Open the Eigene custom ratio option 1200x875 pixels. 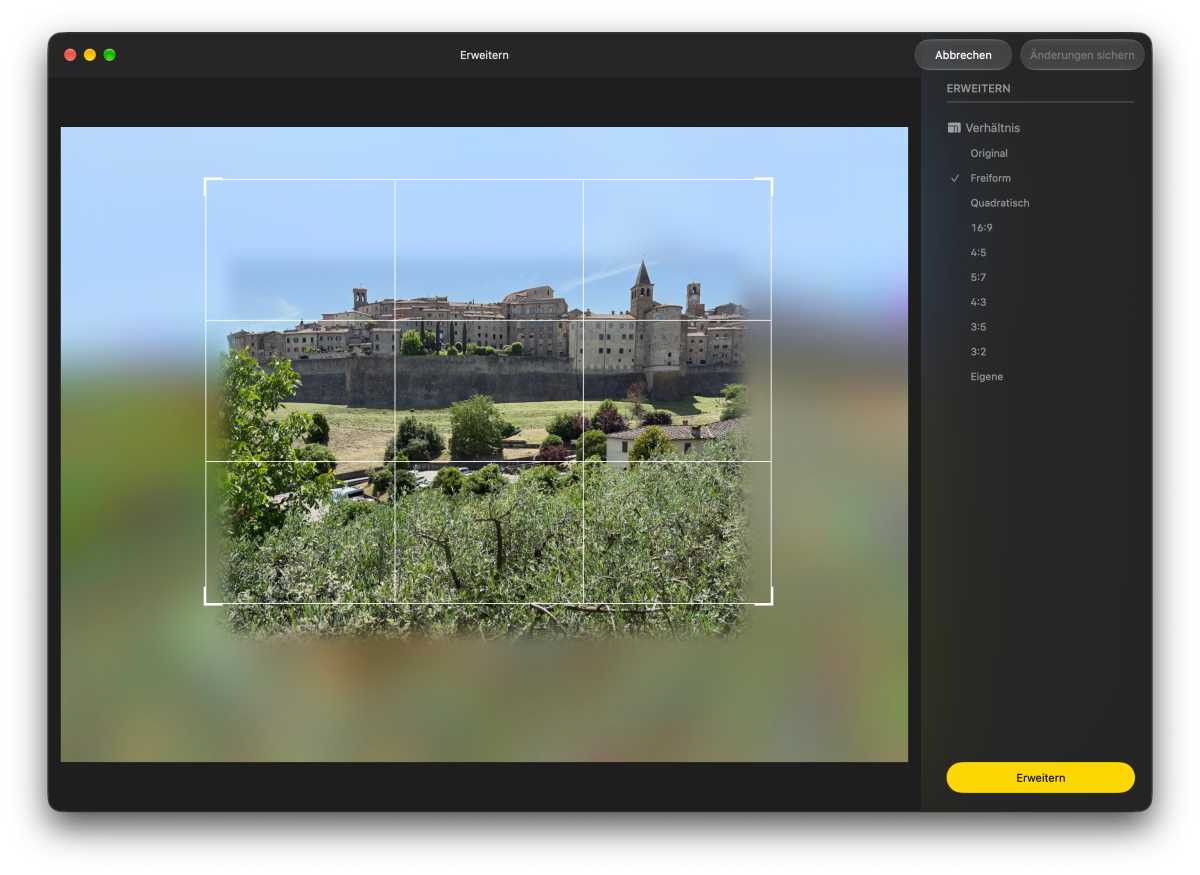[x=986, y=377]
